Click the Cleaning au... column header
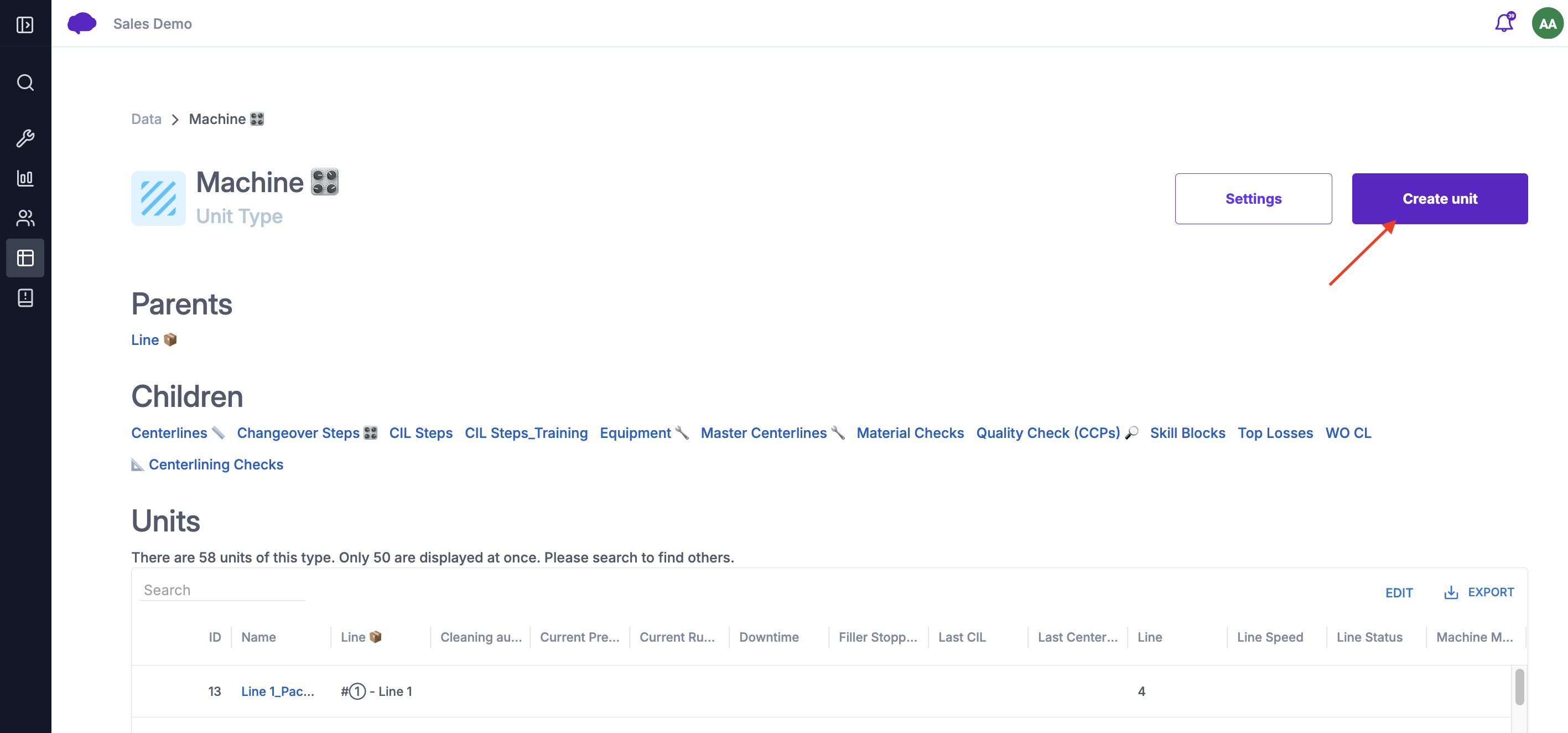 [x=481, y=637]
